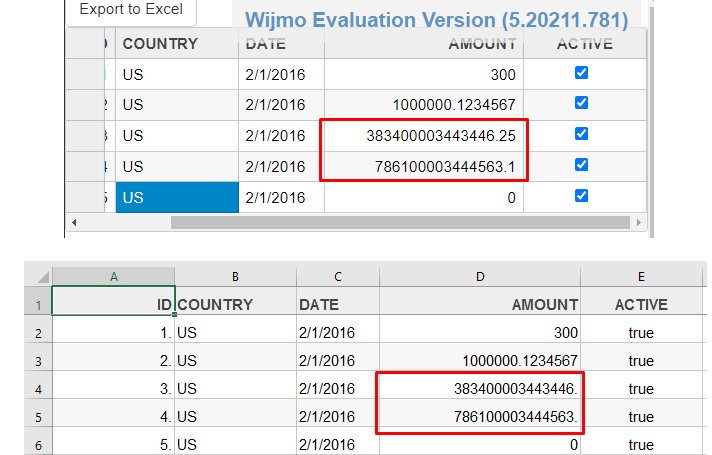Toggle Active checkbox in amount 300 row

(x=581, y=73)
